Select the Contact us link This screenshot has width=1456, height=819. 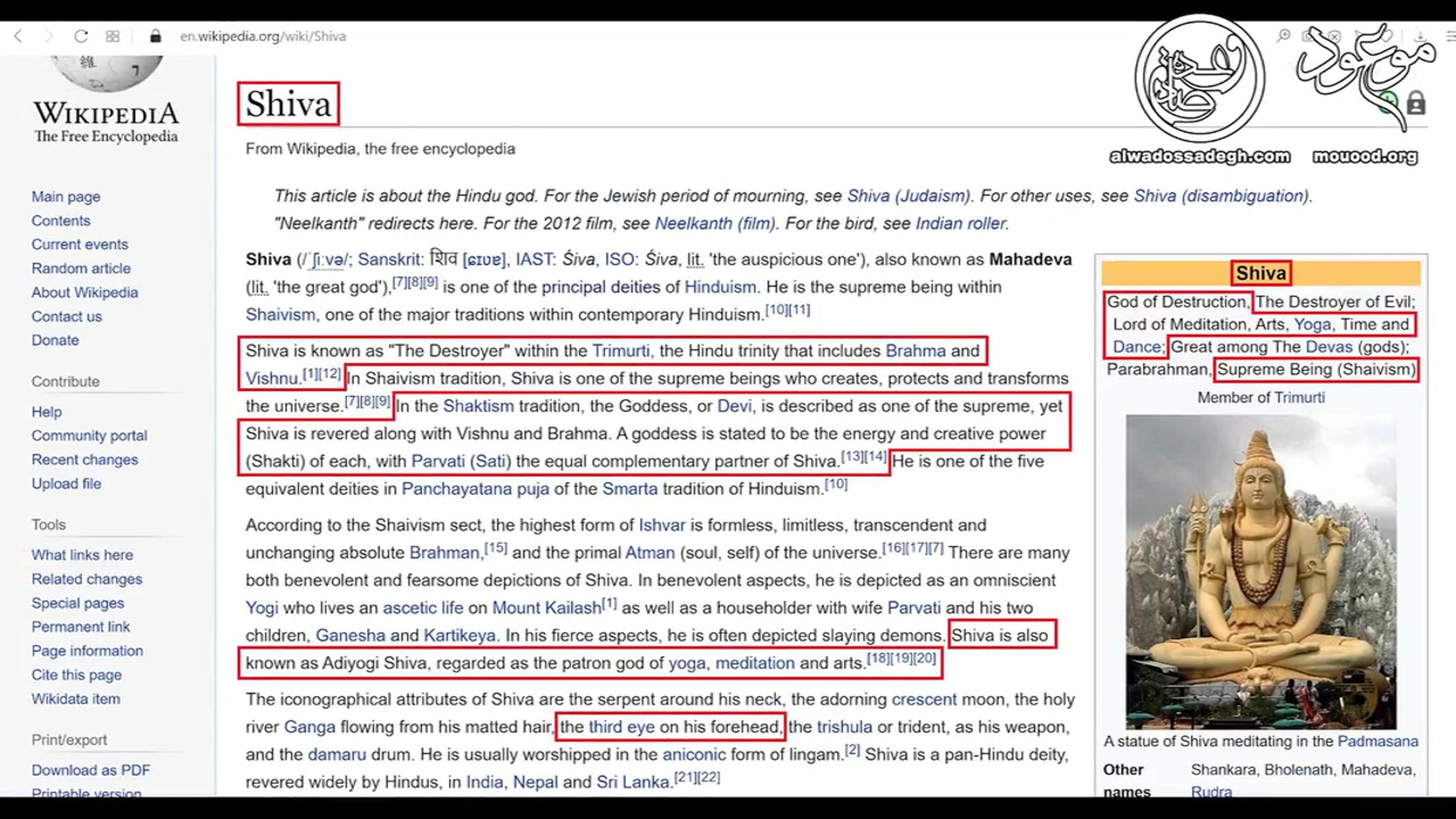click(x=67, y=317)
